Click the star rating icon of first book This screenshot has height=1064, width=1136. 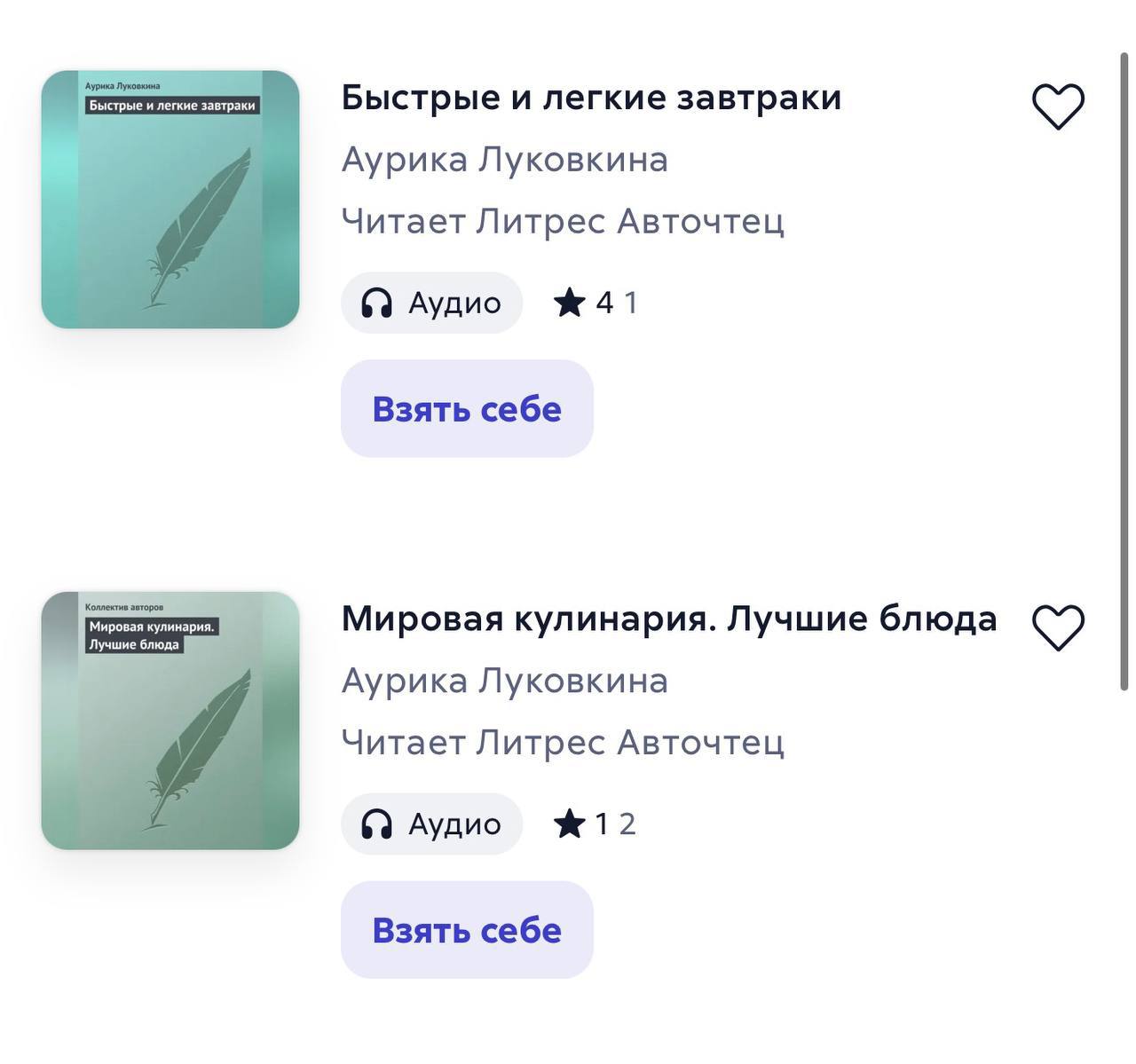[570, 303]
